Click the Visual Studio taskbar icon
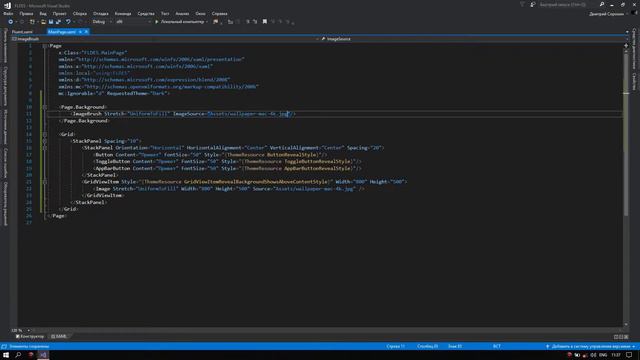The height and width of the screenshot is (360, 640). click(x=43, y=355)
